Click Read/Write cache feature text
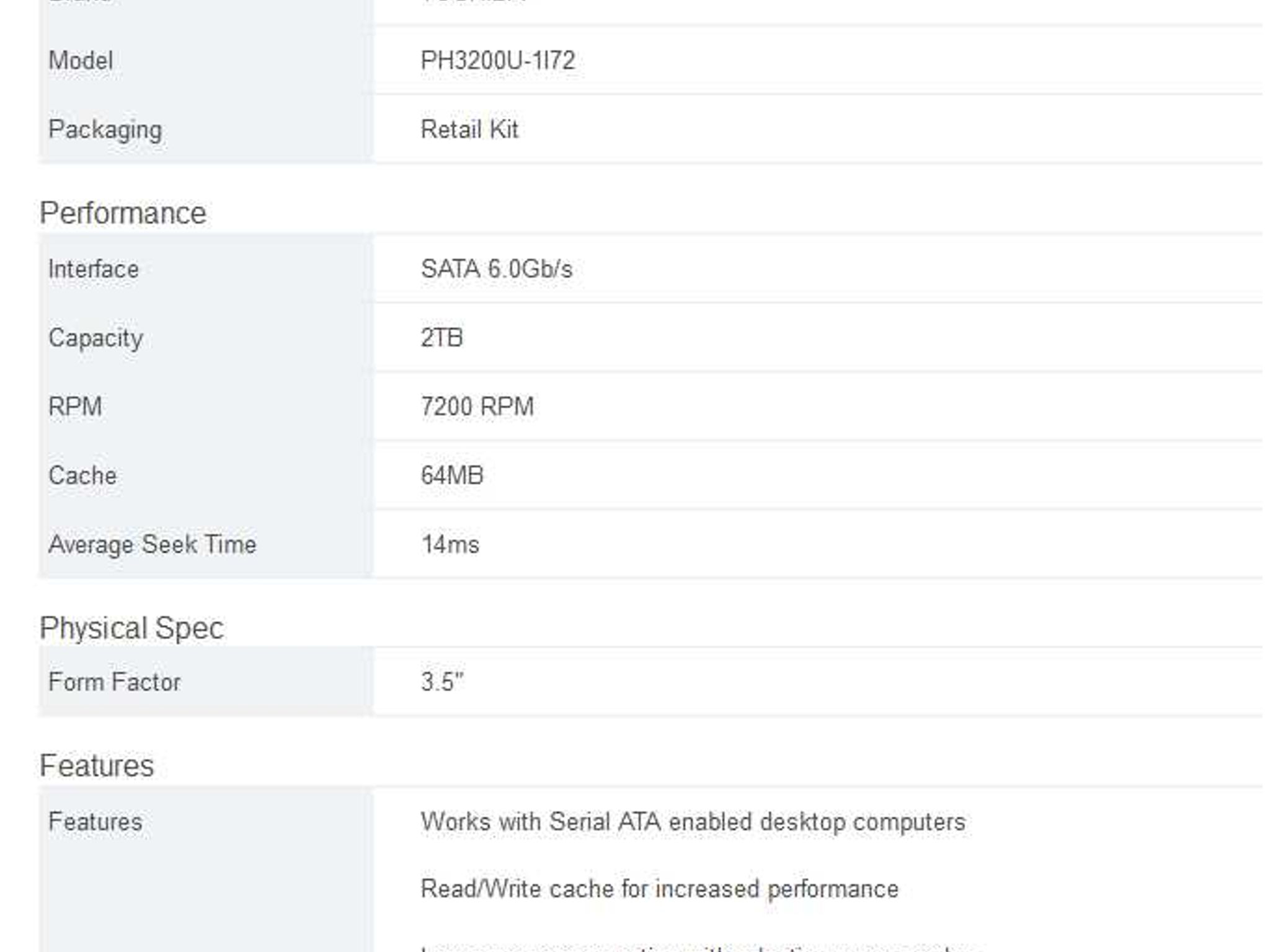1270x952 pixels. [x=660, y=889]
